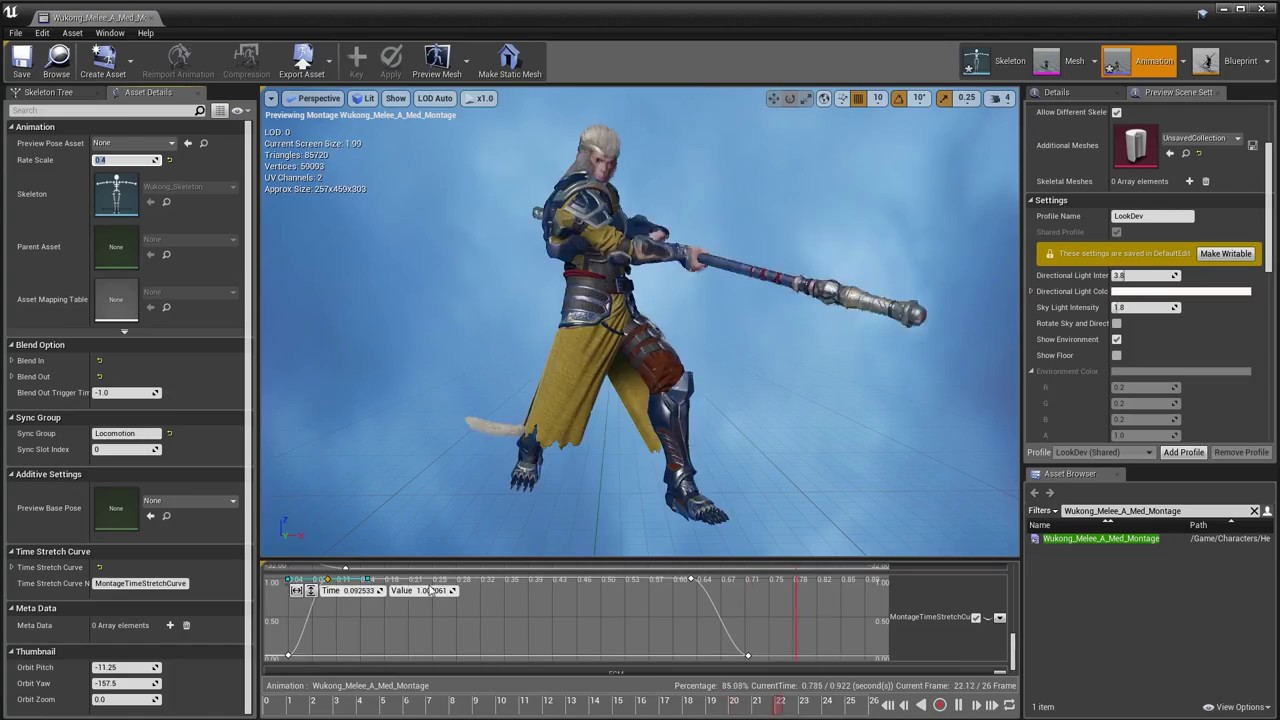Reset Rate Scale to default
1280x720 pixels.
[x=170, y=160]
